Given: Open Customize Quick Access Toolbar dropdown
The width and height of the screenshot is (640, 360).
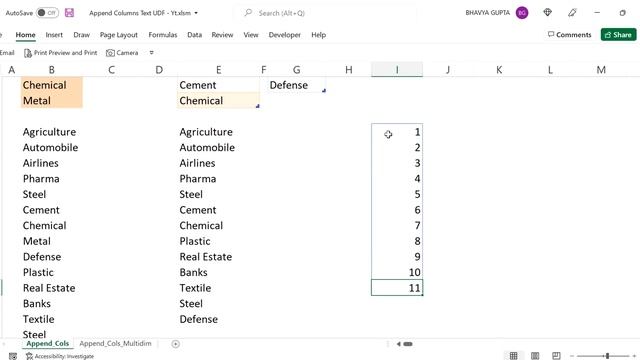Looking at the screenshot, I should 151,53.
